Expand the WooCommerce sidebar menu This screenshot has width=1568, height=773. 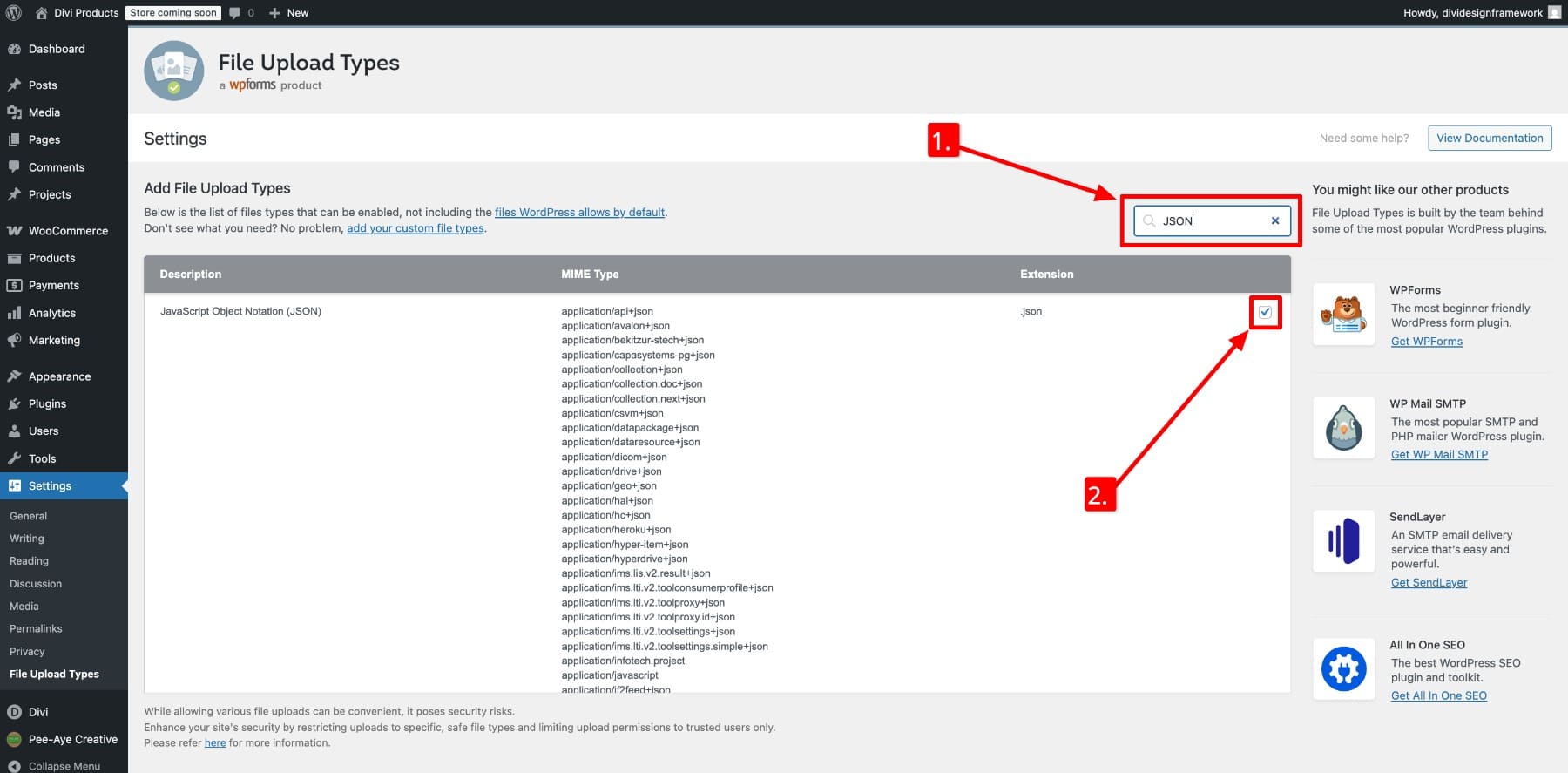[68, 231]
